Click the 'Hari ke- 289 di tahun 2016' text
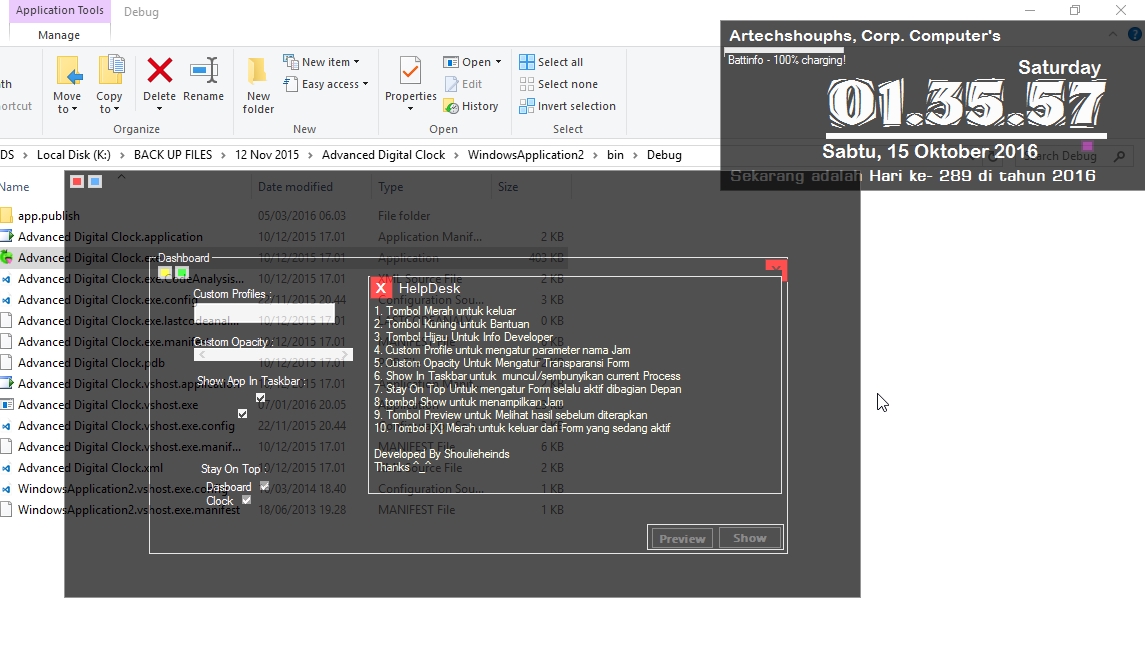 (982, 175)
